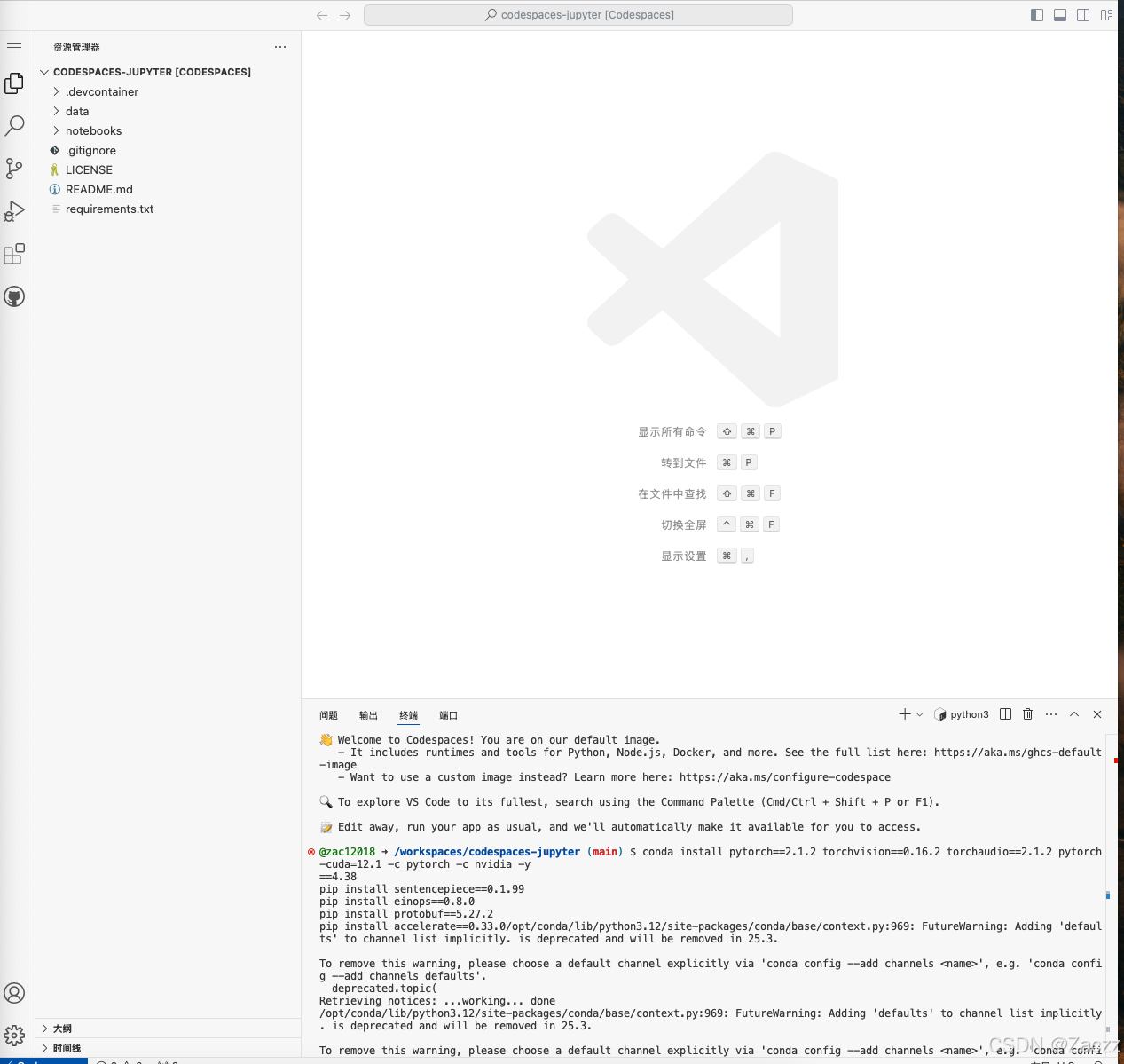
Task: Toggle secondary sidebar layout icon
Action: tap(1083, 15)
